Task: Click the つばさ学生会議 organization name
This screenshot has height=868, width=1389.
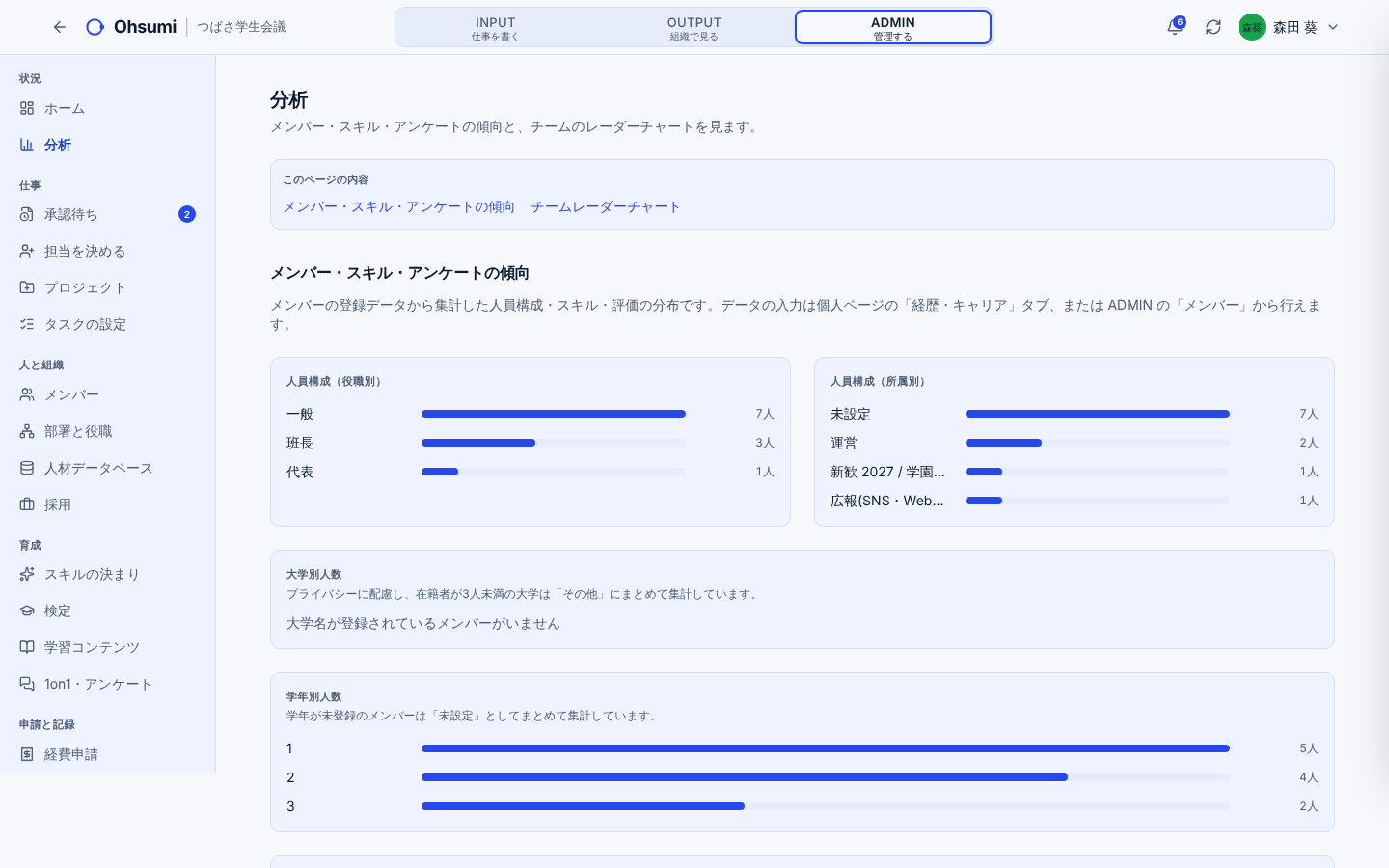Action: (x=241, y=27)
